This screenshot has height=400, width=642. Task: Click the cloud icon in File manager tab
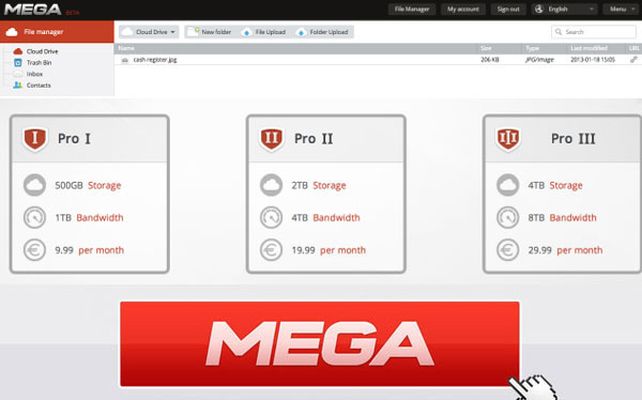coord(12,32)
